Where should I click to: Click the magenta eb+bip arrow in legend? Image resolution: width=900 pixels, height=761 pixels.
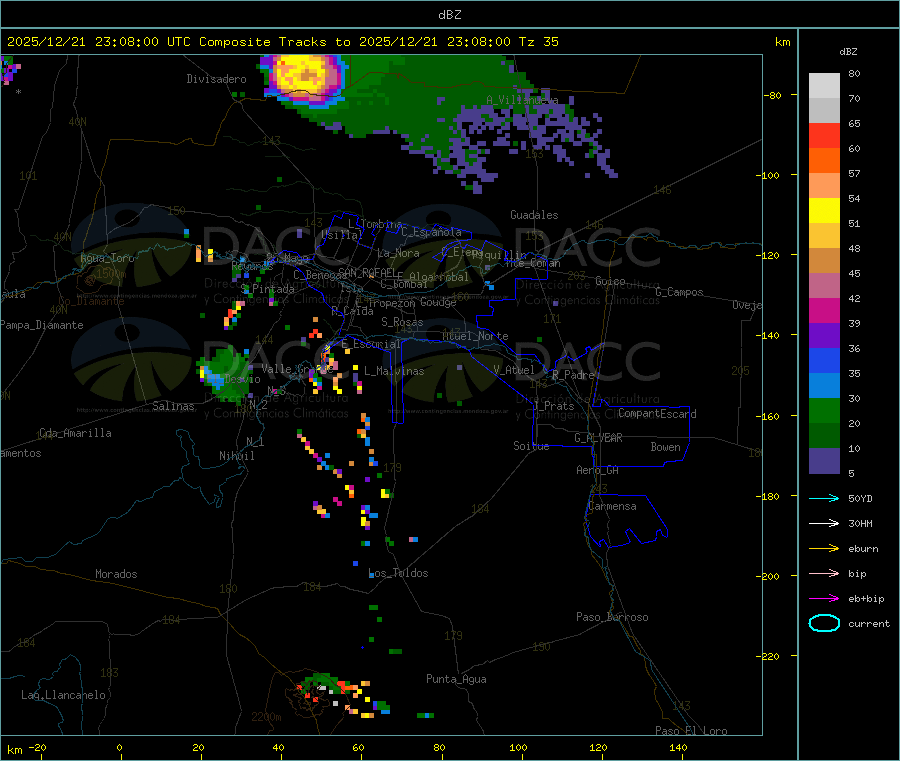click(x=824, y=599)
